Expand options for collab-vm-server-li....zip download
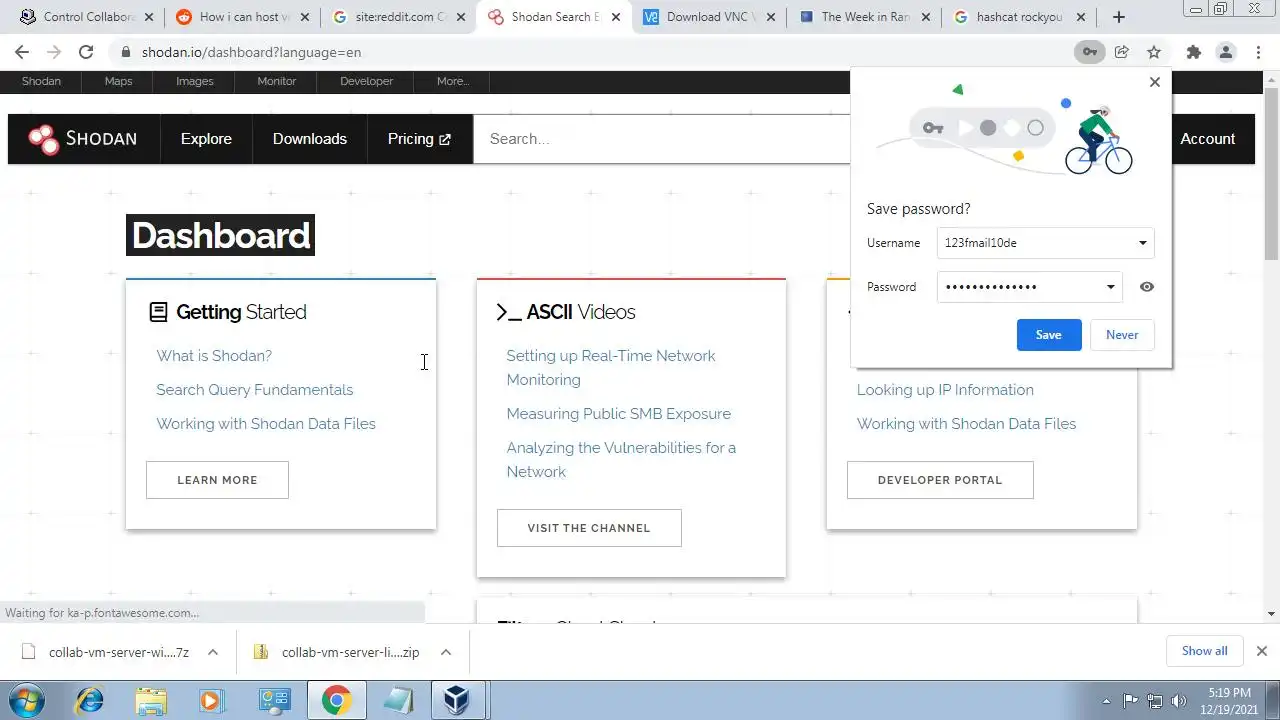Screen dimensions: 1280x720 click(446, 652)
